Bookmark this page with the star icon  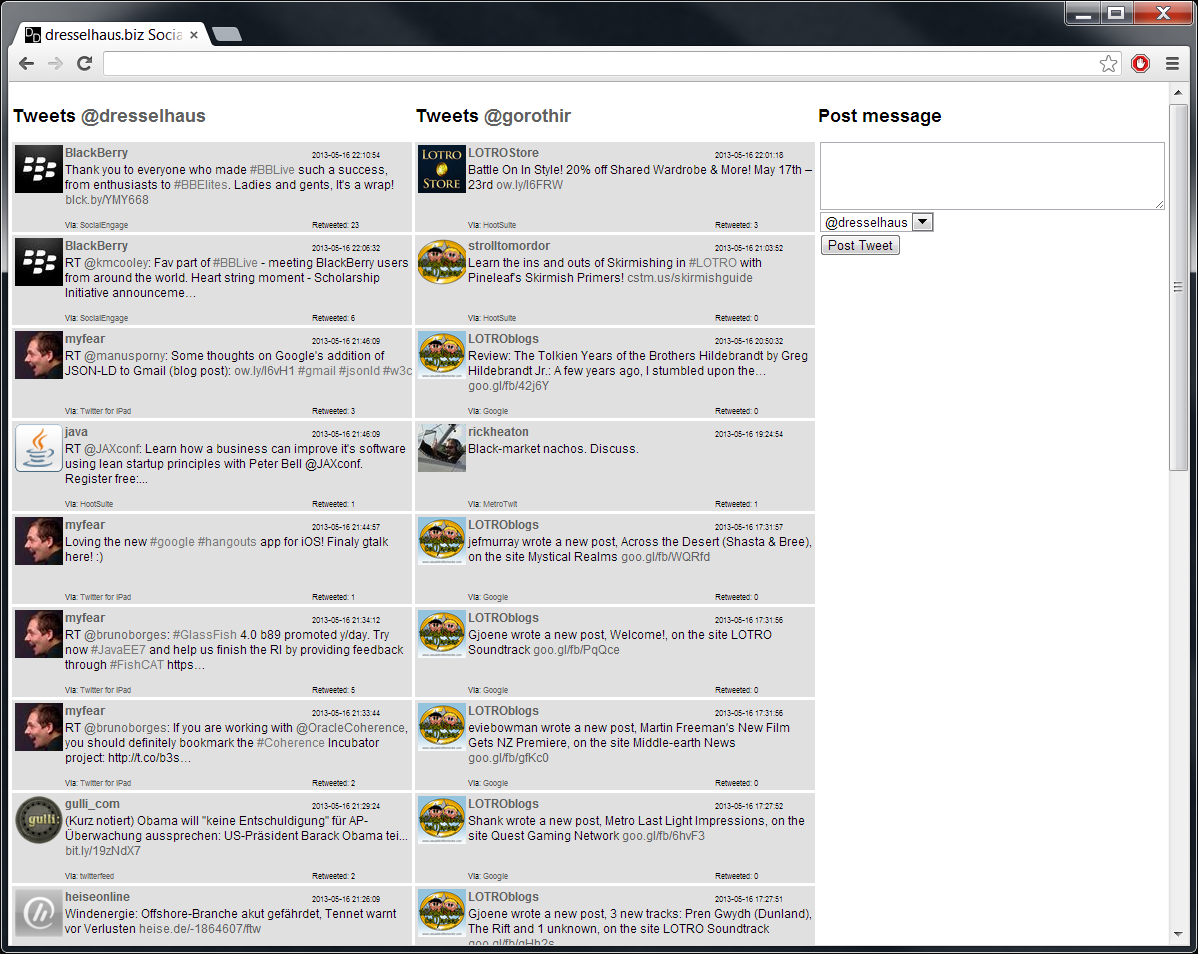(1108, 63)
